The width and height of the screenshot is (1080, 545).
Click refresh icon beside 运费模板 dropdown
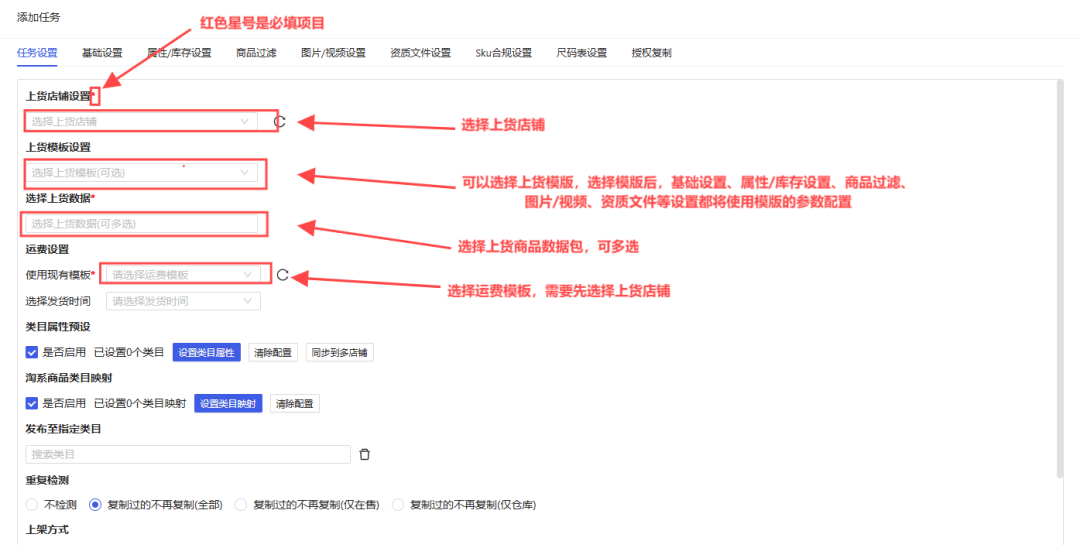click(282, 275)
